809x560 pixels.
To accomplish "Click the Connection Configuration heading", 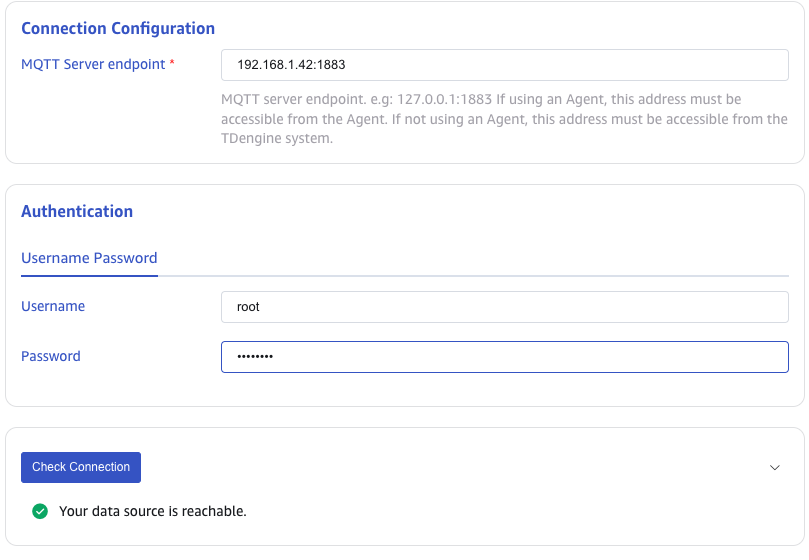I will click(118, 29).
